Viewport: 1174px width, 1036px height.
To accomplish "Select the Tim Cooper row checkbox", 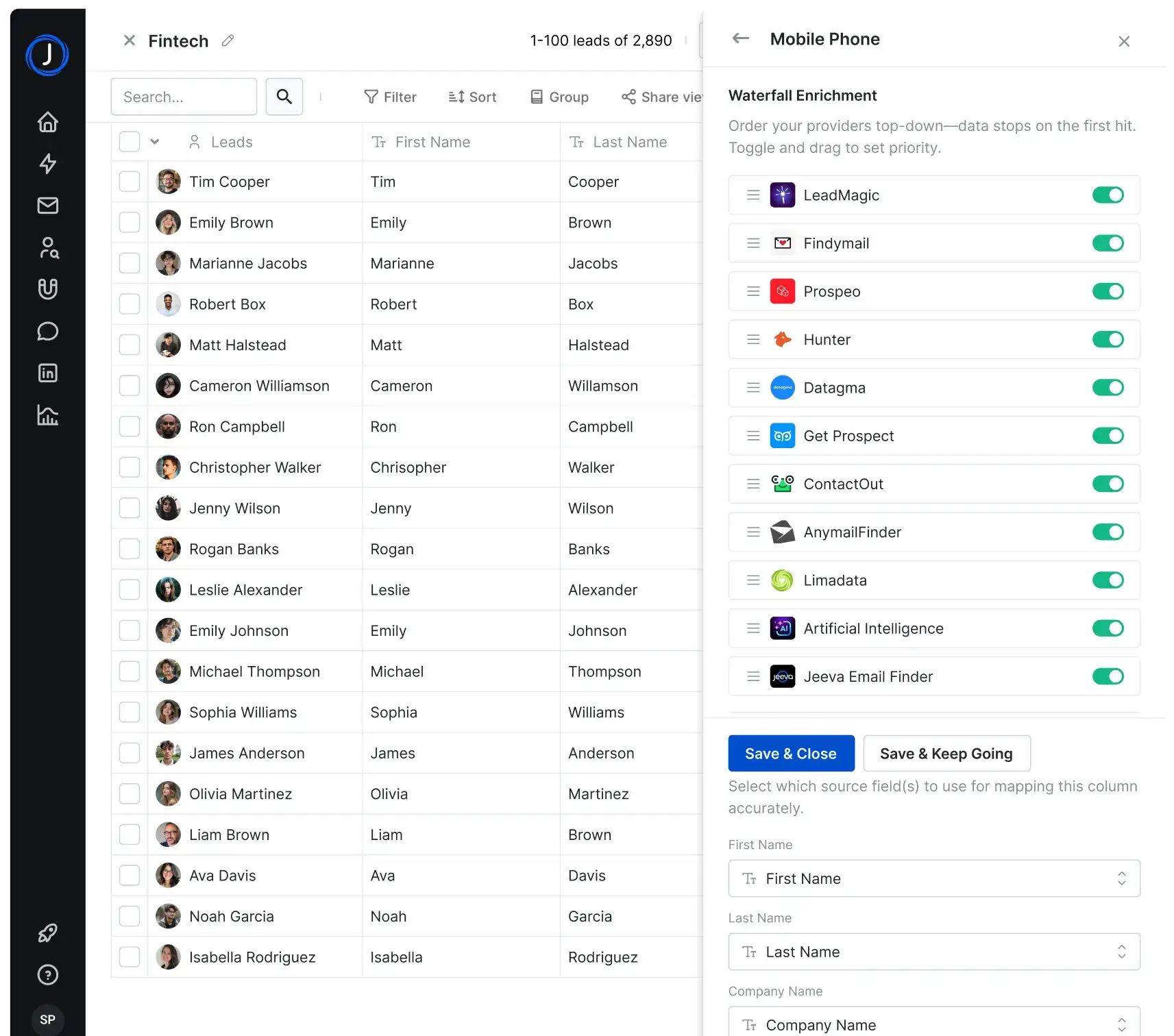I will [130, 182].
